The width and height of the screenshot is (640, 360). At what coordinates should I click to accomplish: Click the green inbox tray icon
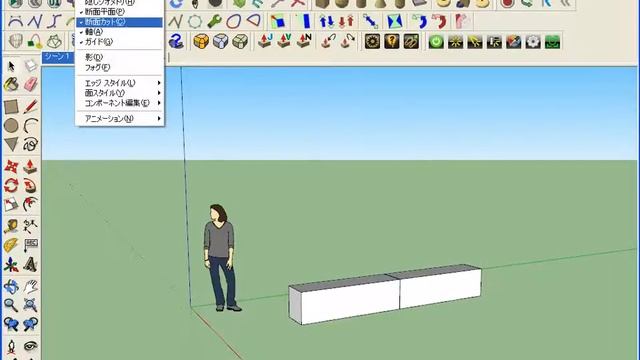tap(552, 42)
